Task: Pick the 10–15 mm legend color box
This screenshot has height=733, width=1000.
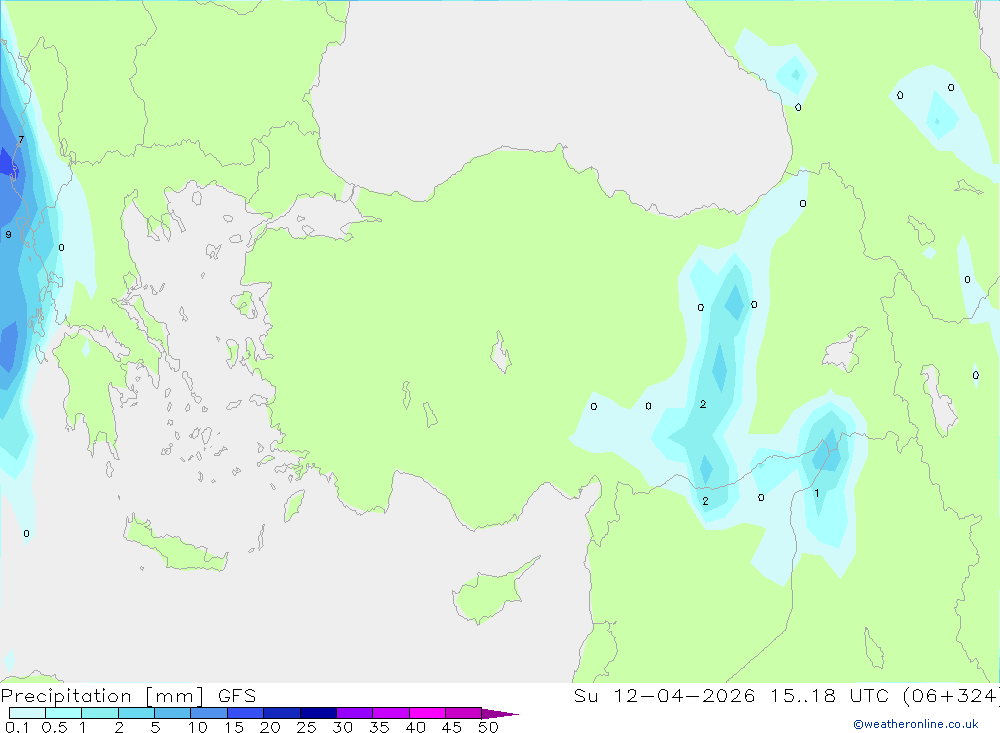Action: pyautogui.click(x=209, y=713)
